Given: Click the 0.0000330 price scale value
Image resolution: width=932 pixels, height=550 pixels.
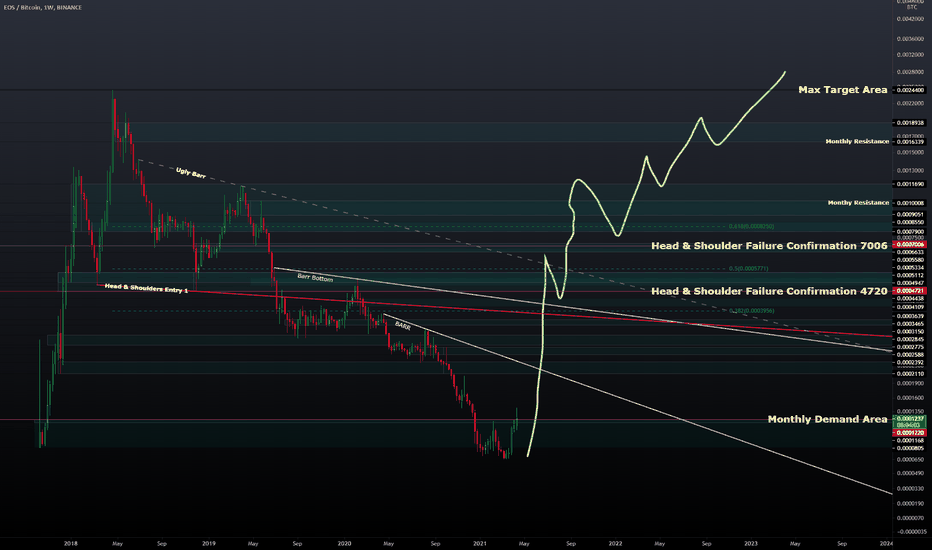Looking at the screenshot, I should [910, 489].
